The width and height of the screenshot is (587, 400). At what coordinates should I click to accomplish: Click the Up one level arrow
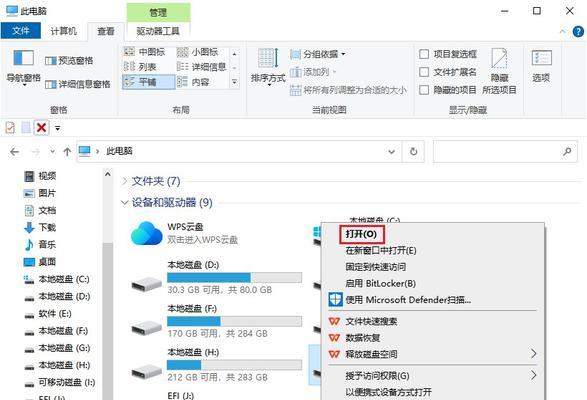click(67, 152)
